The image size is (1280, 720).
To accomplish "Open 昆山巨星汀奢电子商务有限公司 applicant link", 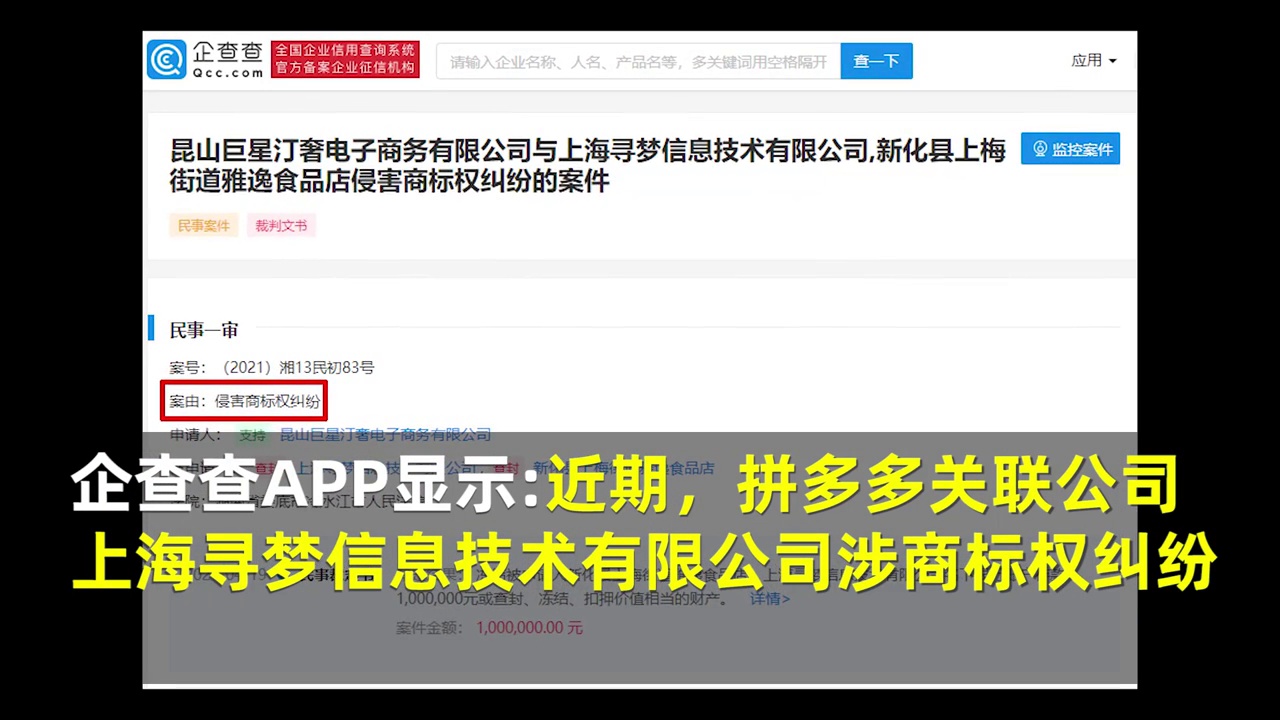I will pos(385,435).
